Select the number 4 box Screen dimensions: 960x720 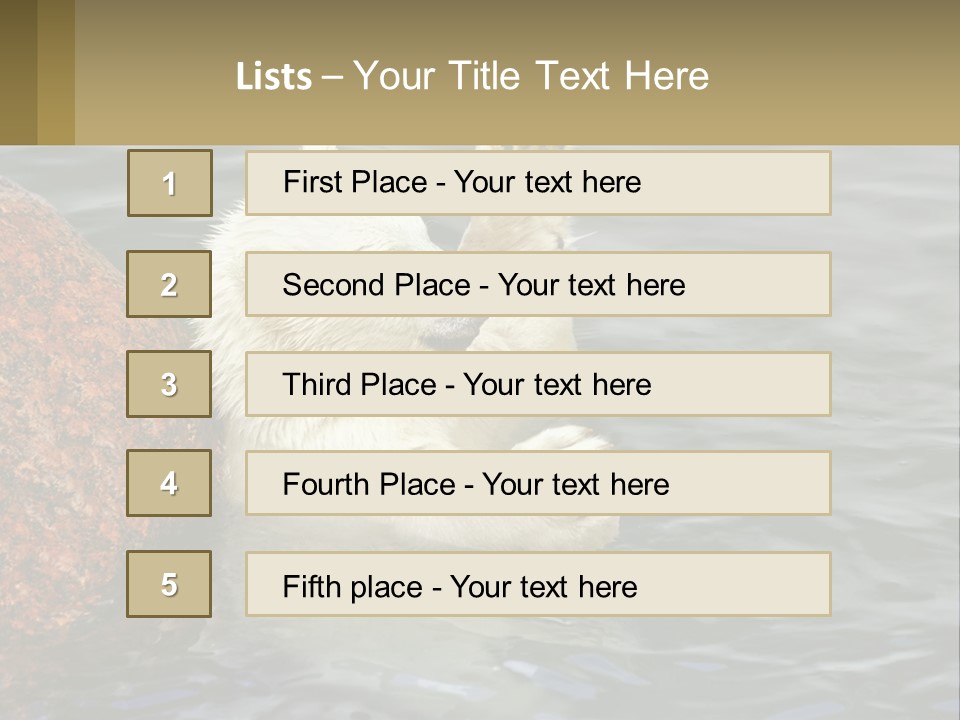tap(169, 483)
